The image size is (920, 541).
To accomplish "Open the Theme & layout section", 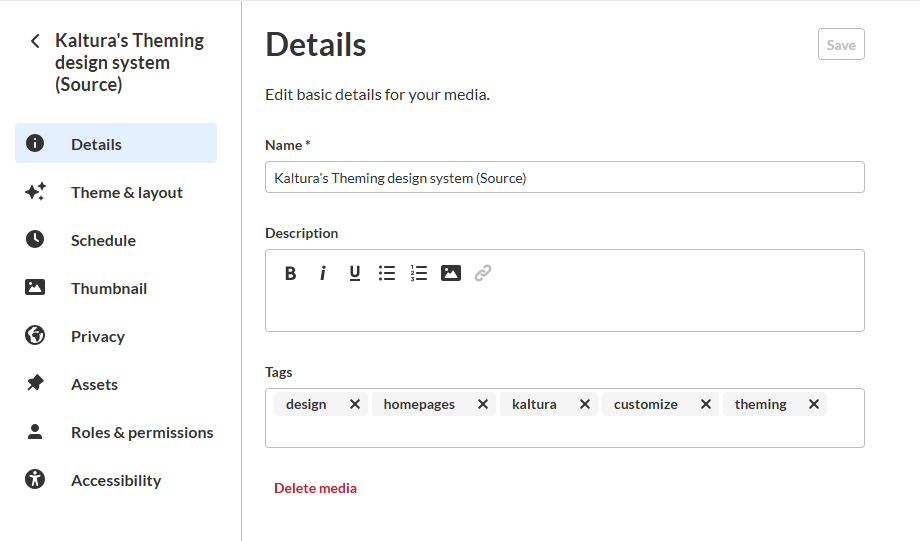I will coord(116,192).
